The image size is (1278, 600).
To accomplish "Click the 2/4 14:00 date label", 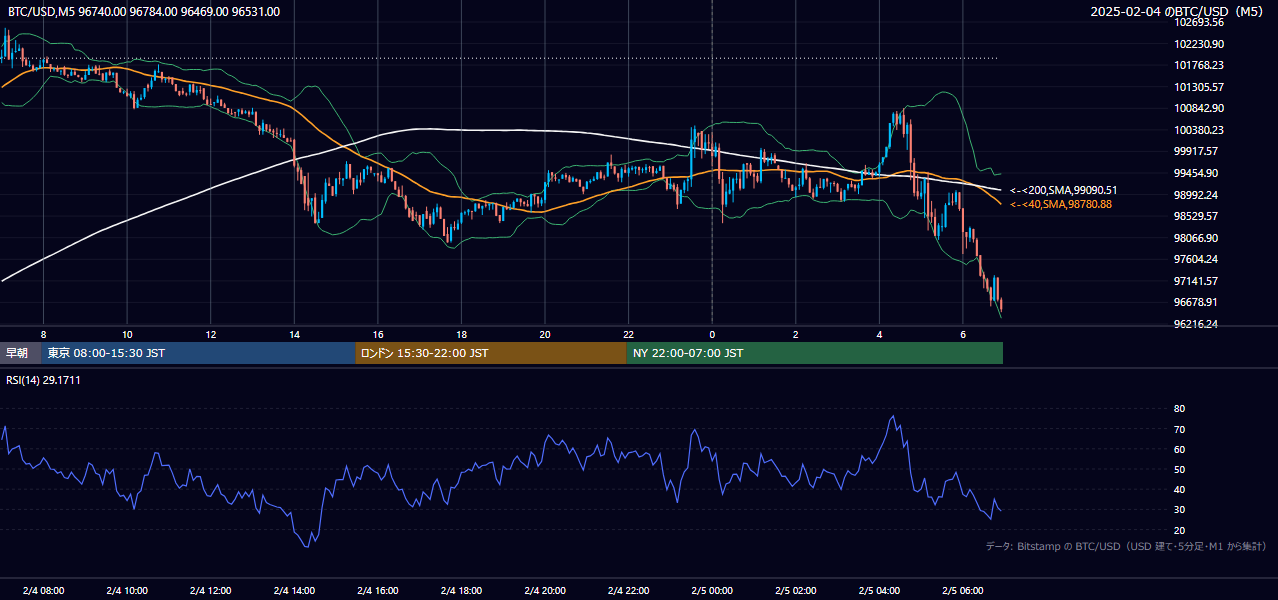I will (294, 591).
